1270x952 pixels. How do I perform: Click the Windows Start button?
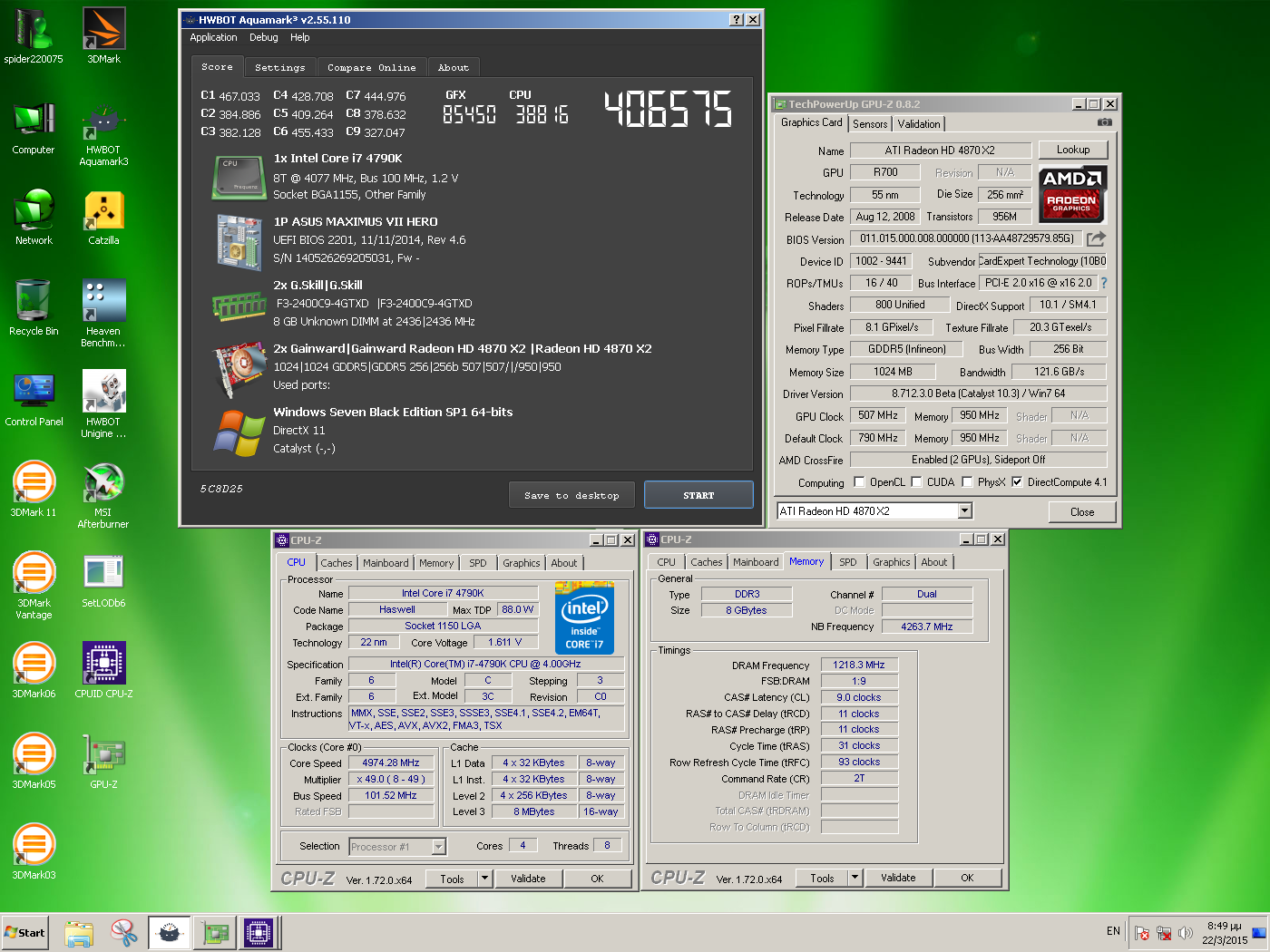[x=24, y=932]
